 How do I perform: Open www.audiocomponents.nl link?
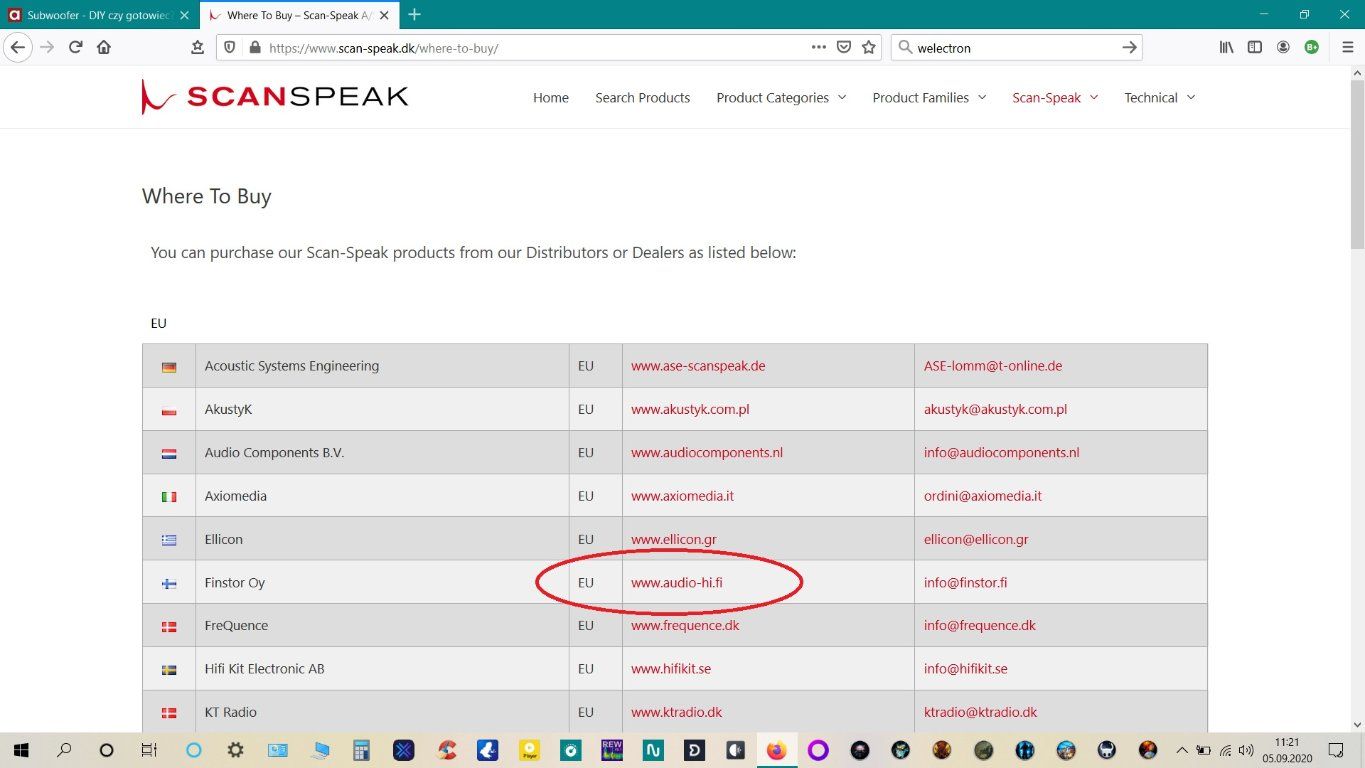[x=707, y=452]
